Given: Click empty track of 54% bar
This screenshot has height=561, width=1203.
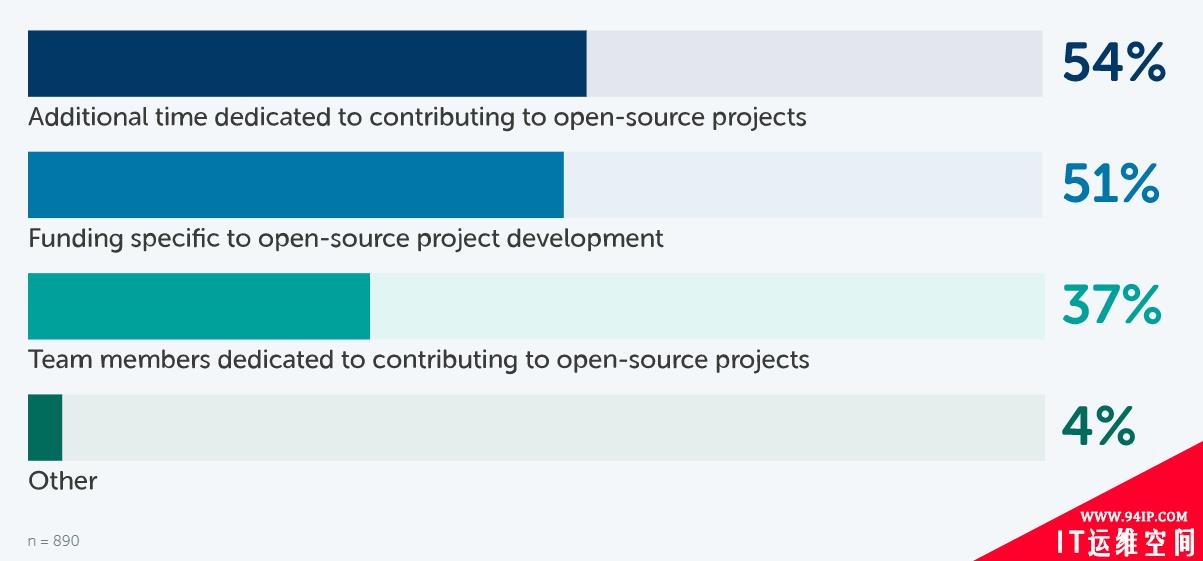Looking at the screenshot, I should pos(813,63).
